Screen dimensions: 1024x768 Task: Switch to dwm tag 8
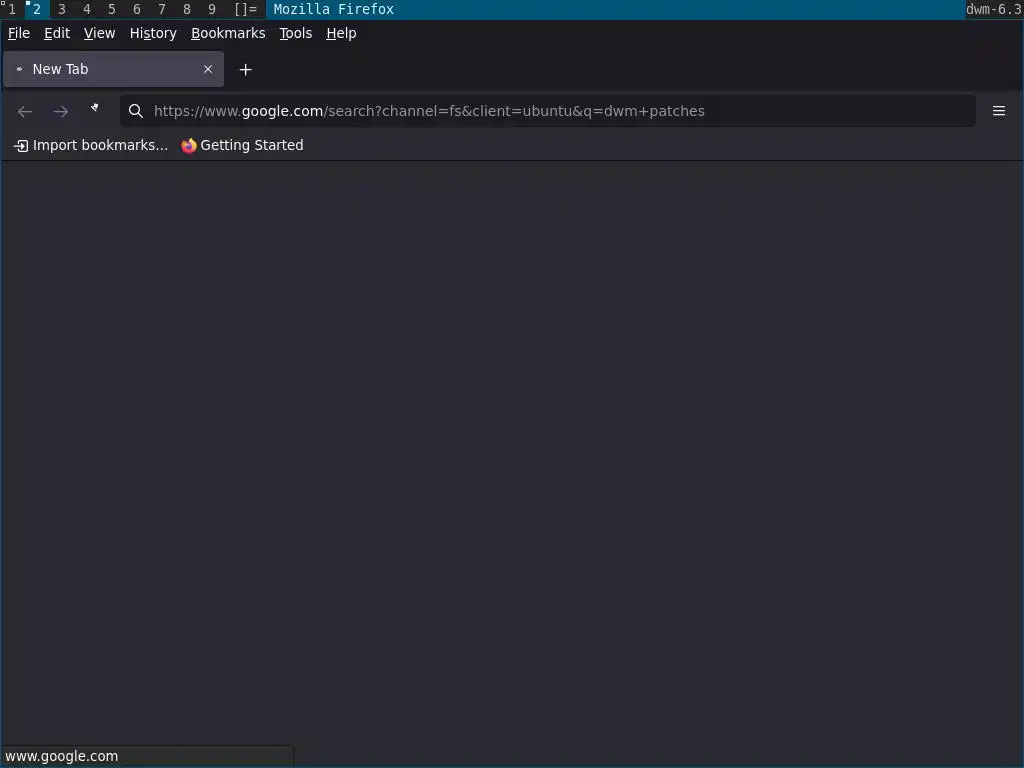pos(187,9)
